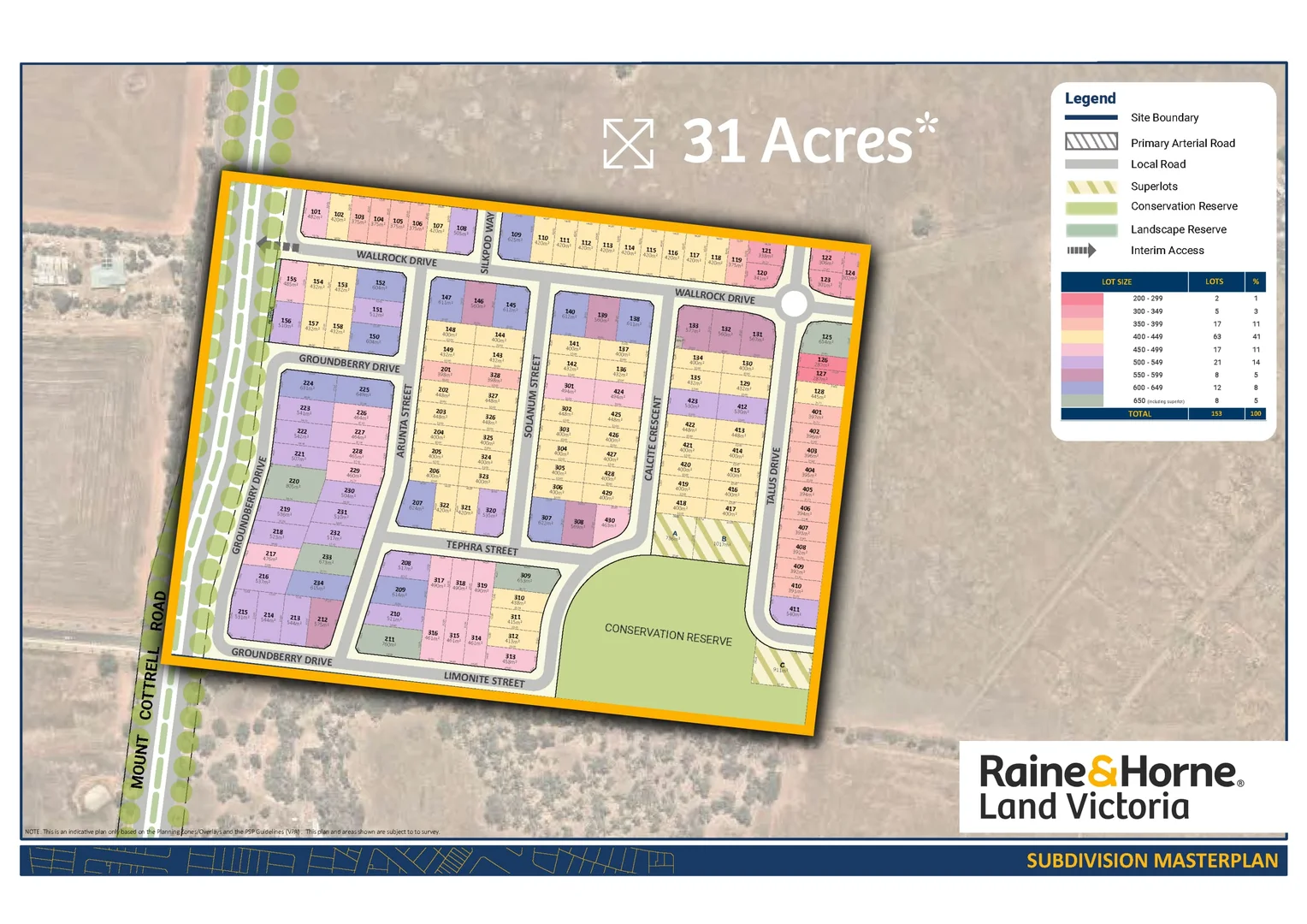
Task: Click the Site Boundary line symbol in legend
Action: pyautogui.click(x=1091, y=118)
